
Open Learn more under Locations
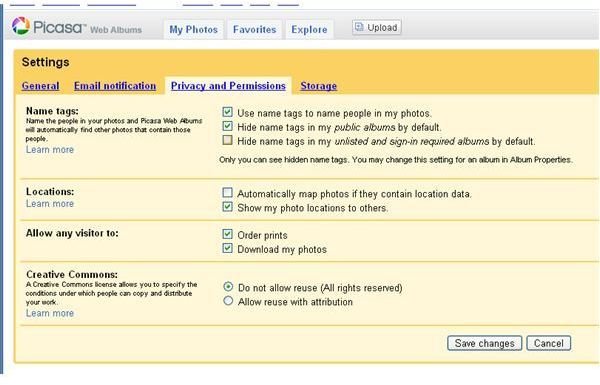50,204
